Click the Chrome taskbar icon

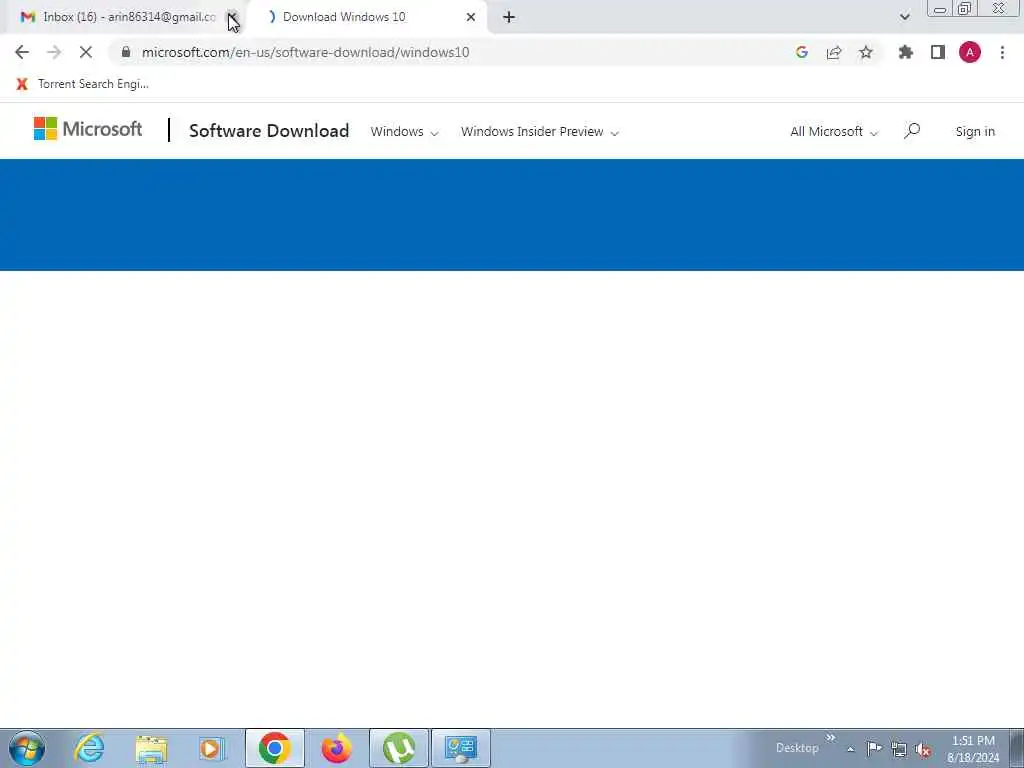click(275, 748)
